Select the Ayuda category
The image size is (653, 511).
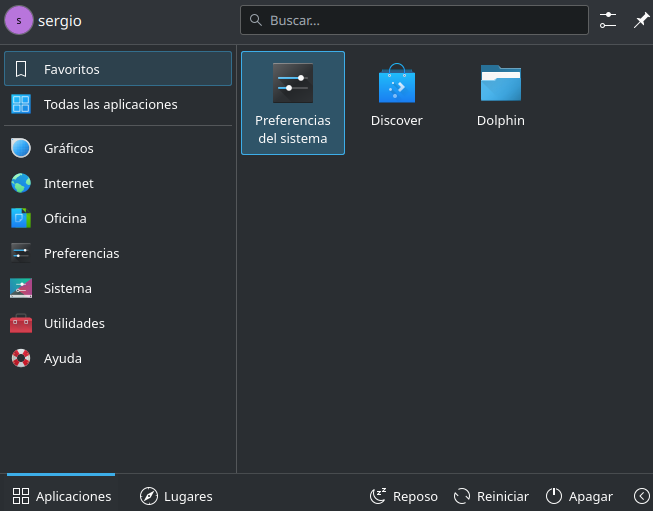pyautogui.click(x=118, y=358)
